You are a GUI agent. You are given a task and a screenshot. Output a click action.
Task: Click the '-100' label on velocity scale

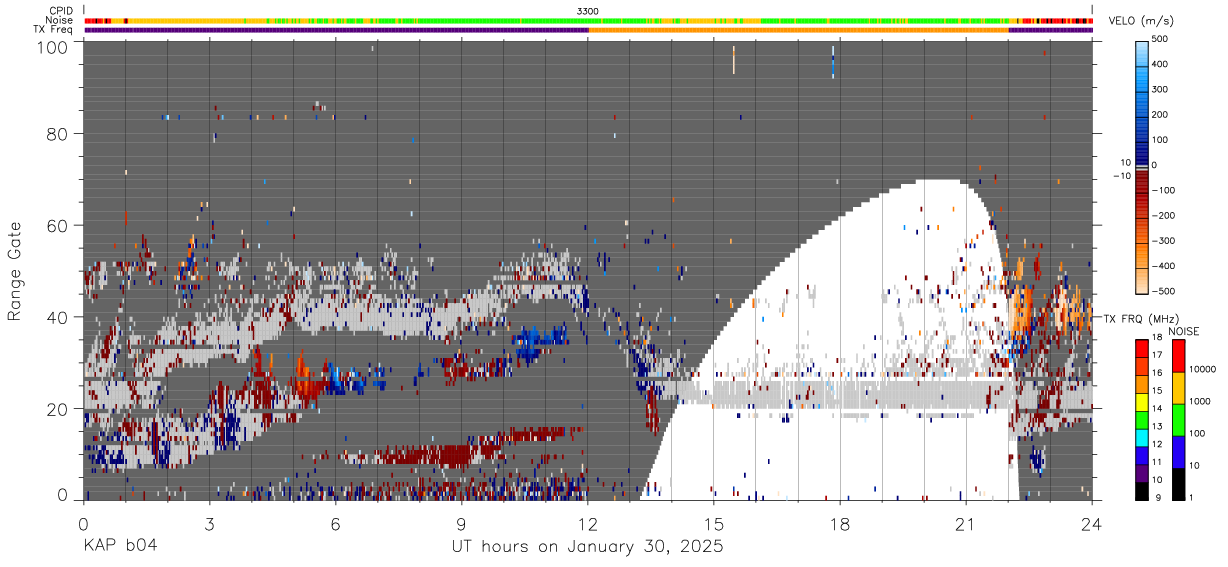point(1163,191)
